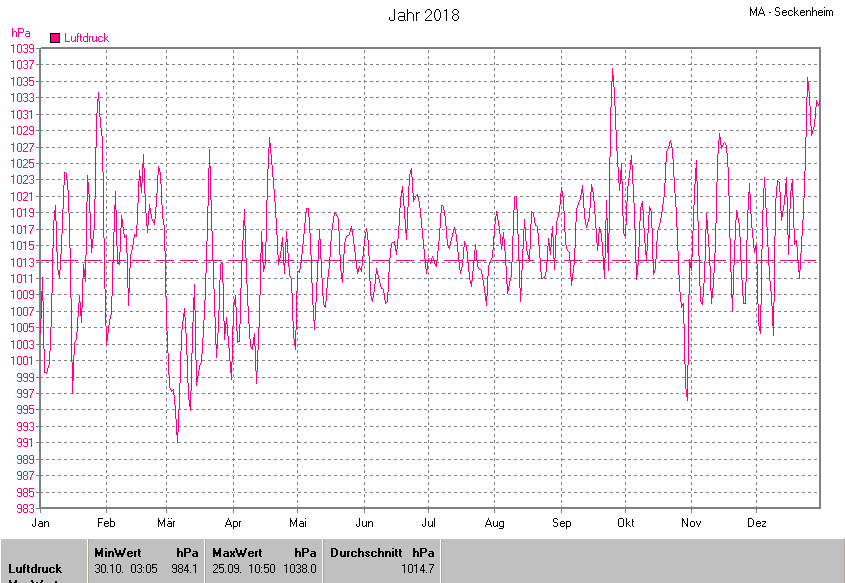Select the Luftdruck legend label

pyautogui.click(x=86, y=38)
